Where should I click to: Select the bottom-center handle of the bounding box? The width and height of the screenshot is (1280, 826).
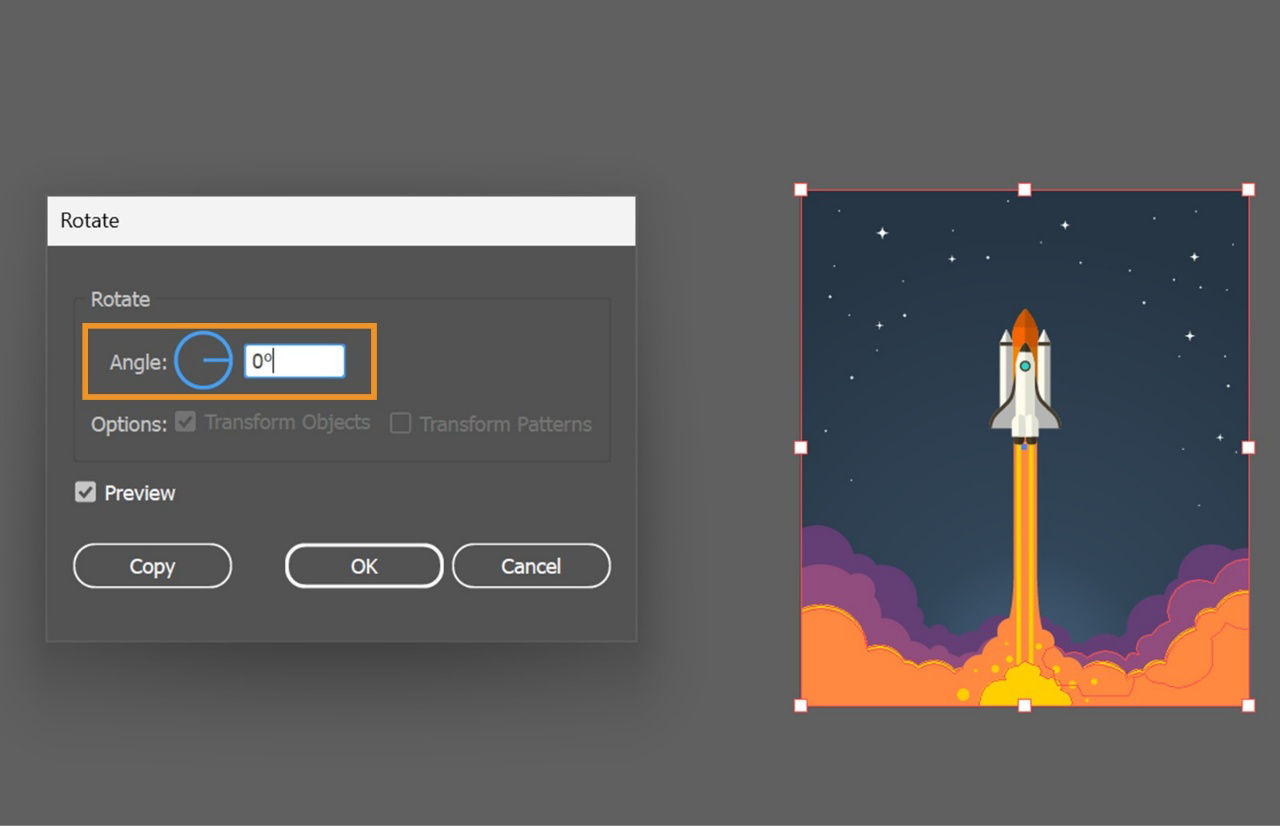pos(1025,707)
